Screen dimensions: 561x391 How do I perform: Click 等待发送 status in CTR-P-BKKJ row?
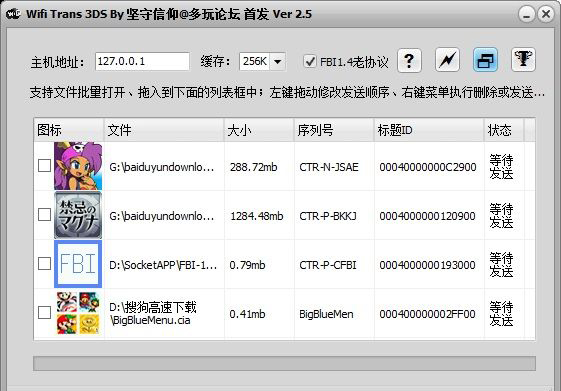click(501, 216)
